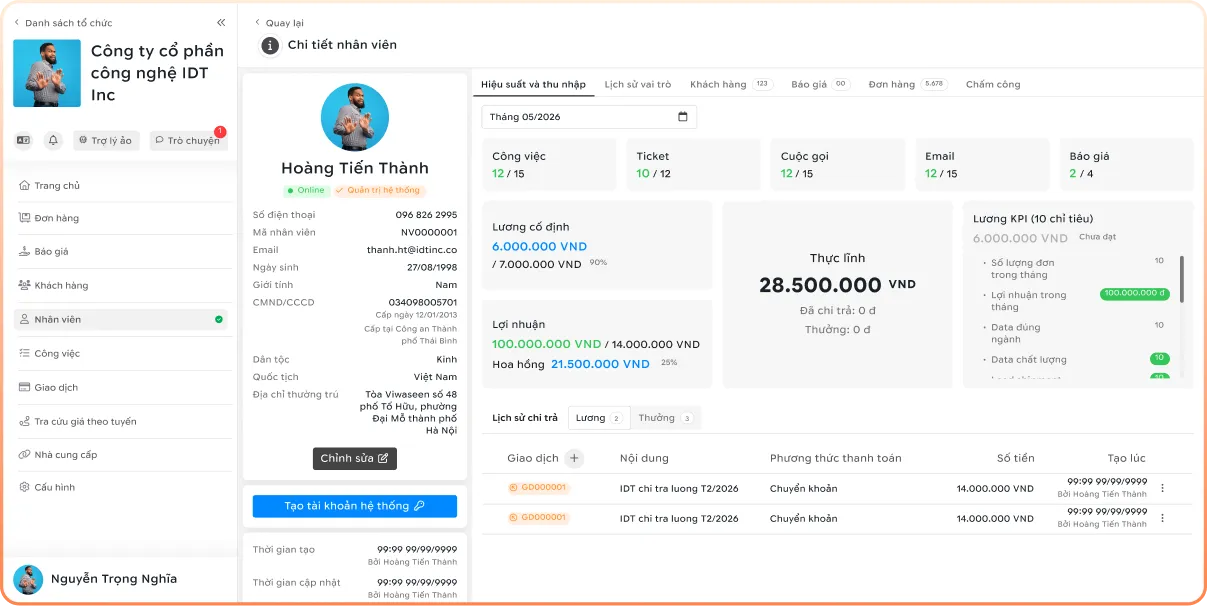Click Hoàng Tiến Thành's profile avatar
Screen dimensions: 1207x606
tap(355, 118)
